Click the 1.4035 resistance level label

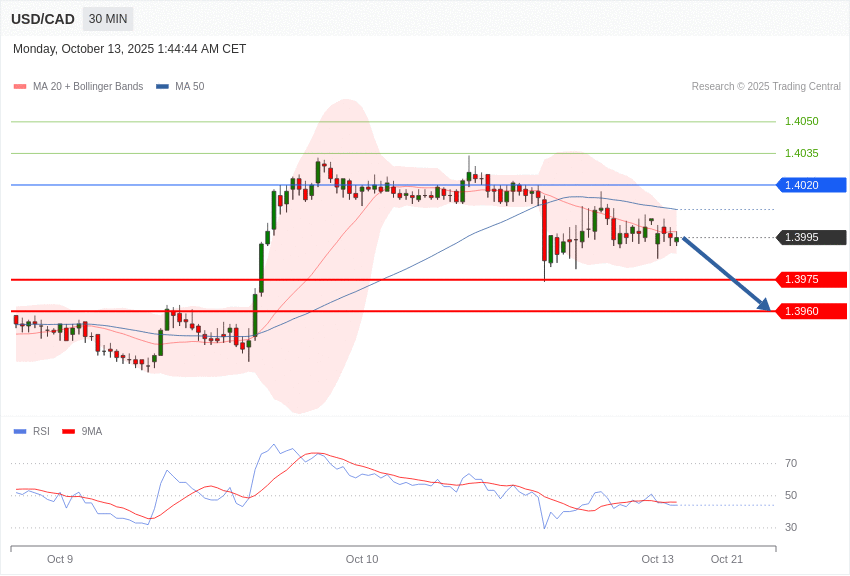[x=801, y=153]
